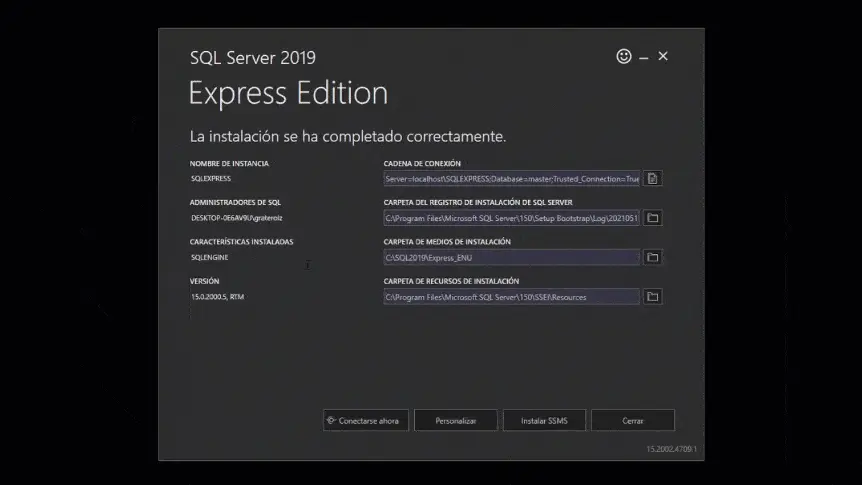Click the C:\SQL2019\Express_ENU path field

[511, 257]
